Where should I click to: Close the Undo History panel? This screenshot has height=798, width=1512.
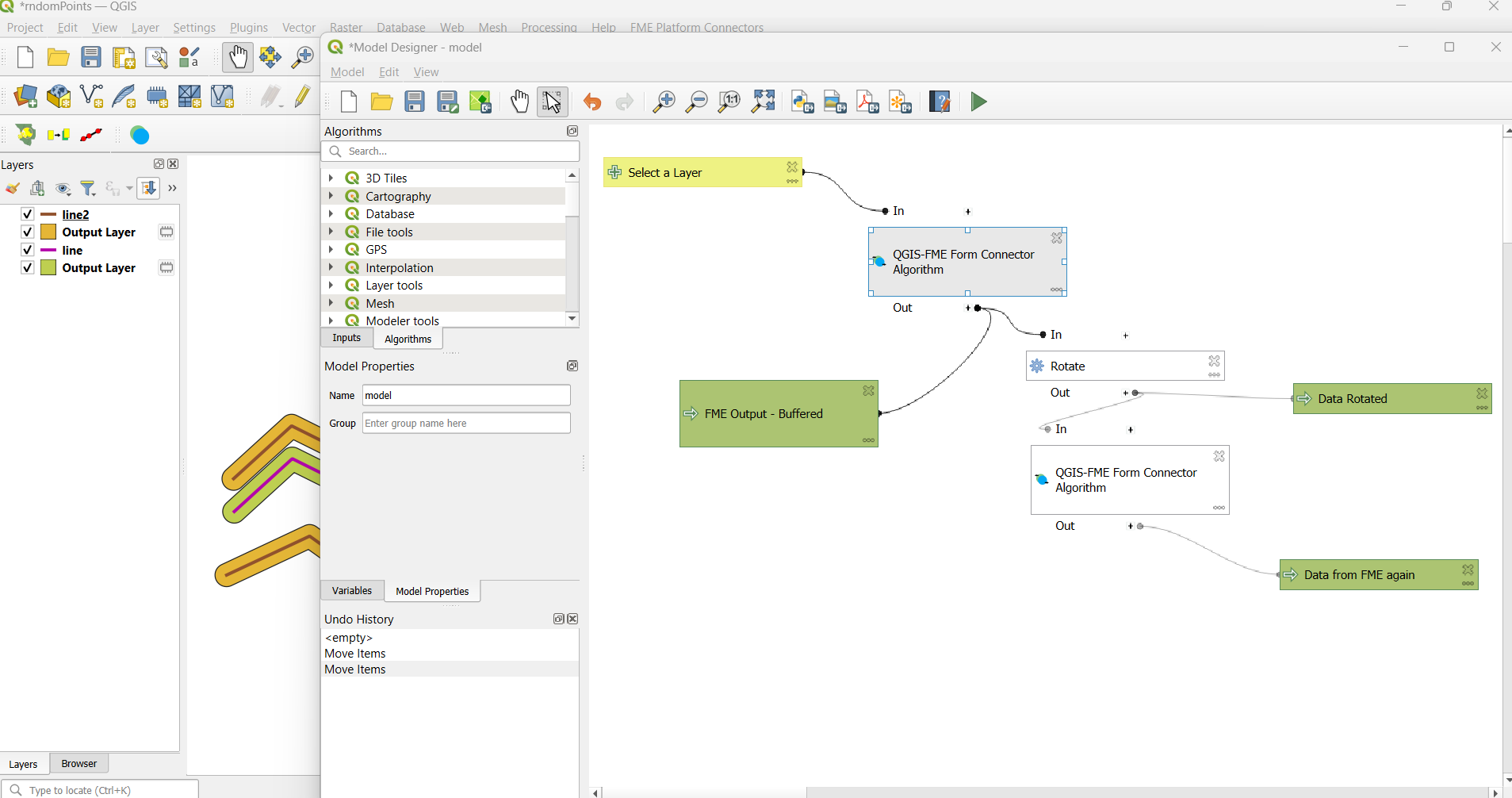point(573,619)
